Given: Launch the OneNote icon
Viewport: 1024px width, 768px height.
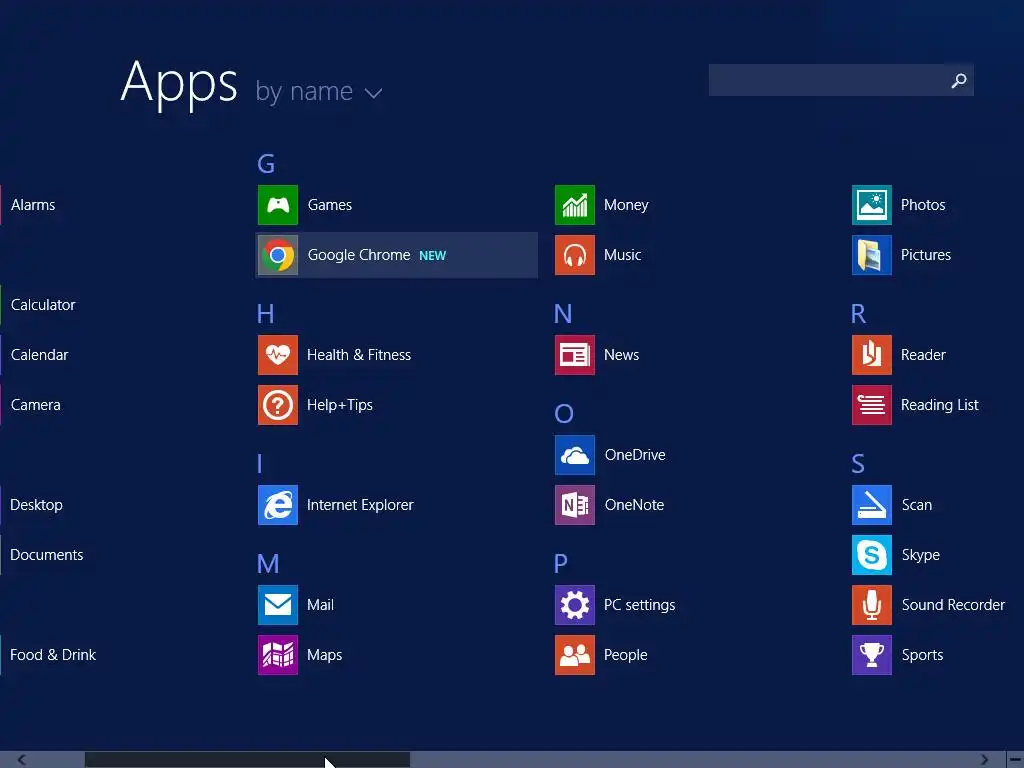Looking at the screenshot, I should (575, 505).
